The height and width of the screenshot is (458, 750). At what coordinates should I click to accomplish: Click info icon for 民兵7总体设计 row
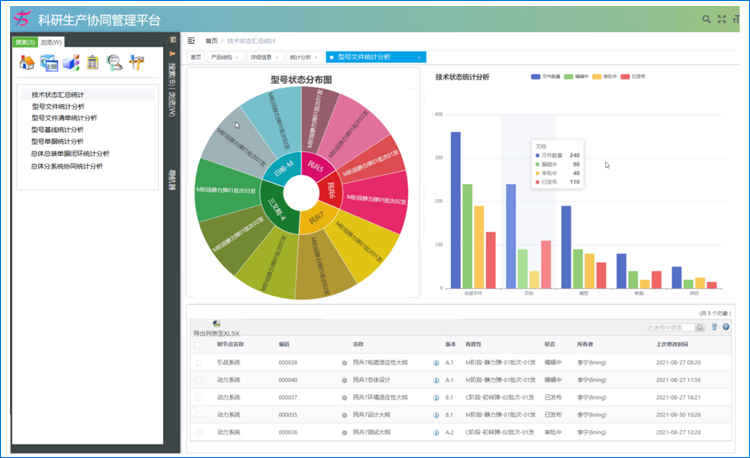tap(436, 381)
